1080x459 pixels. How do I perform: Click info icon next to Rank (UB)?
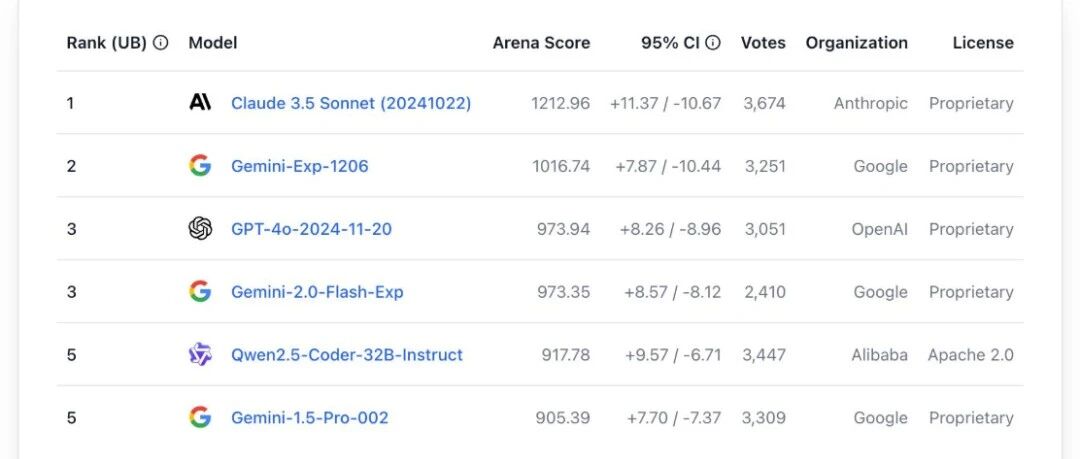(x=160, y=43)
